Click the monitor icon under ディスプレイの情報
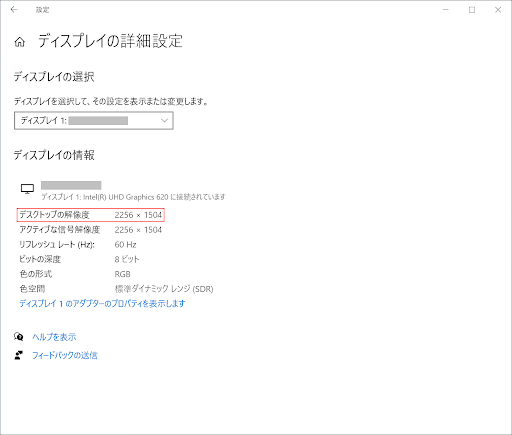This screenshot has width=512, height=435. [x=27, y=189]
